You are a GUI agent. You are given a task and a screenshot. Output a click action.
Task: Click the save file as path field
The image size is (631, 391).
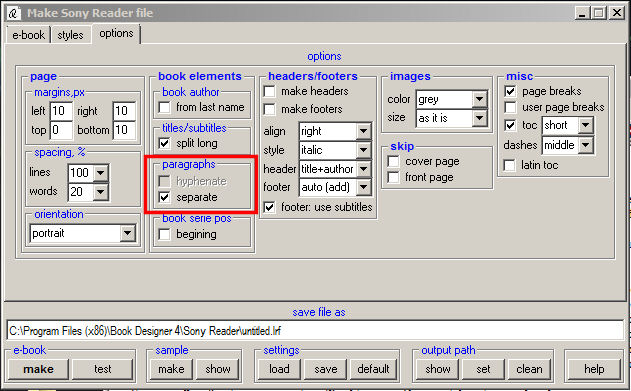click(315, 331)
